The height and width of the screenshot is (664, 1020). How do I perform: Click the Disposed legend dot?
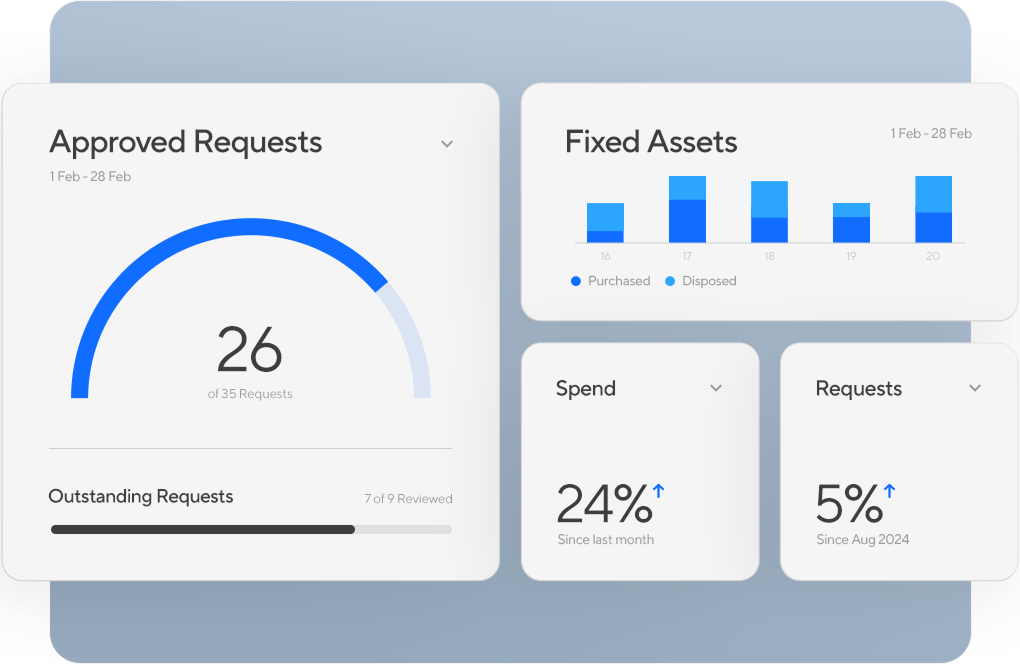click(670, 282)
